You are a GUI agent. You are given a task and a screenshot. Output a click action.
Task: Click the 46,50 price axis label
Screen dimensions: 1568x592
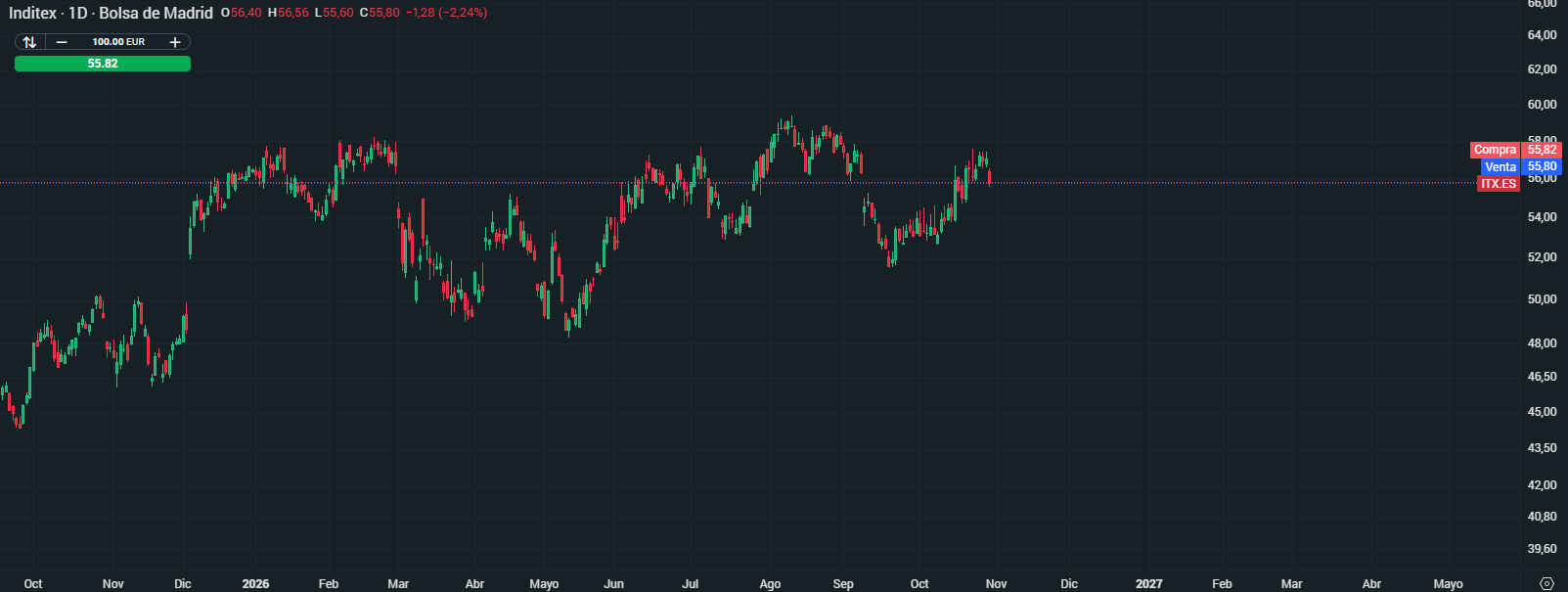(1543, 377)
